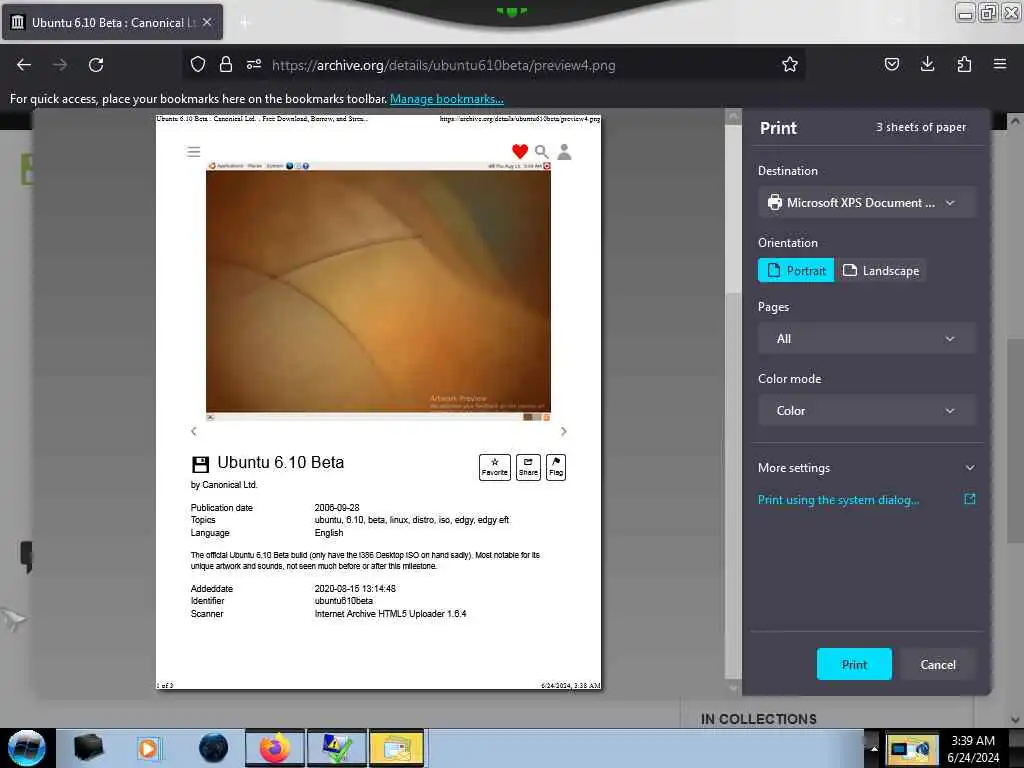Click the site security padlock icon

[x=226, y=64]
